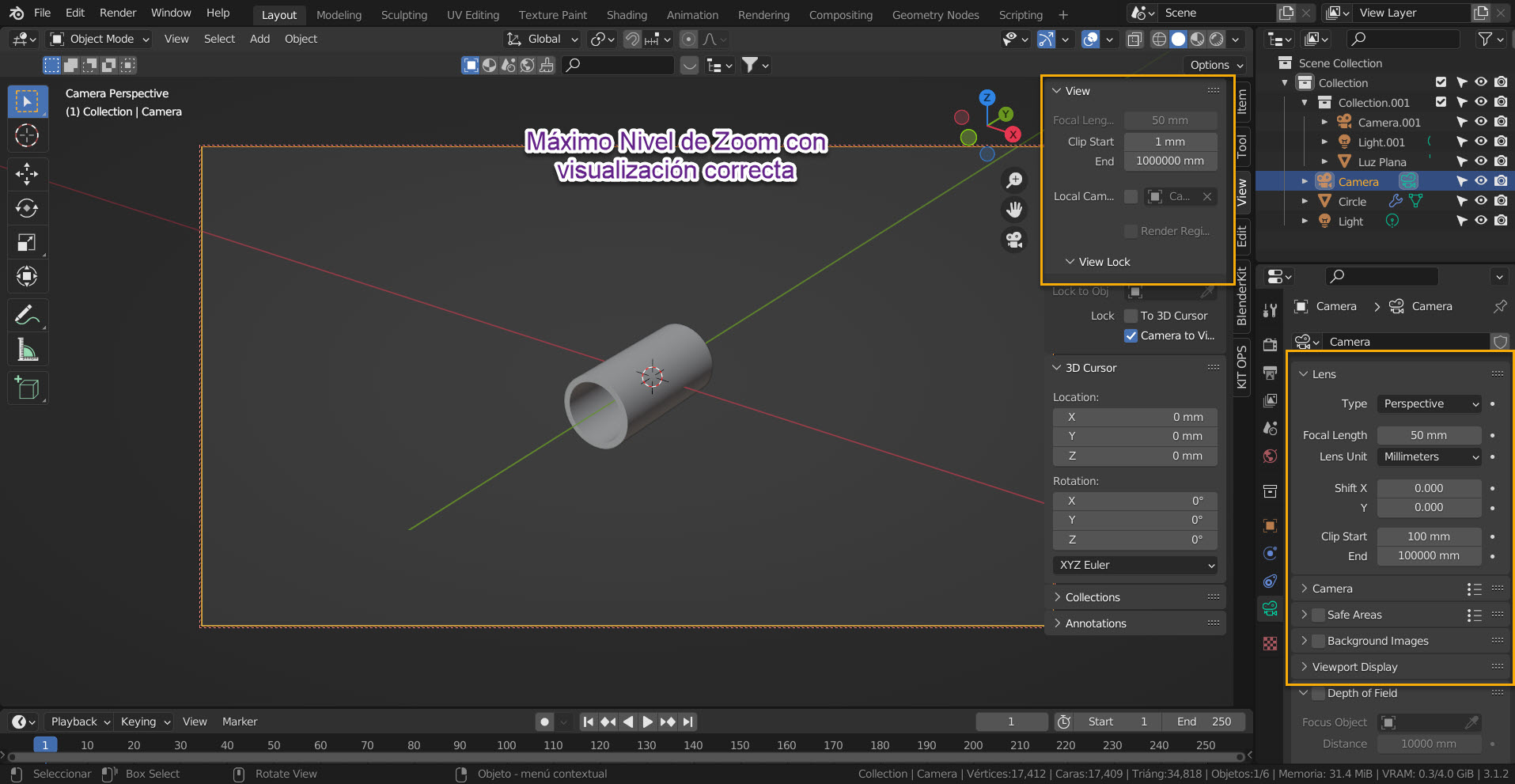1515x784 pixels.
Task: Open the Playback popover in timeline
Action: 80,722
